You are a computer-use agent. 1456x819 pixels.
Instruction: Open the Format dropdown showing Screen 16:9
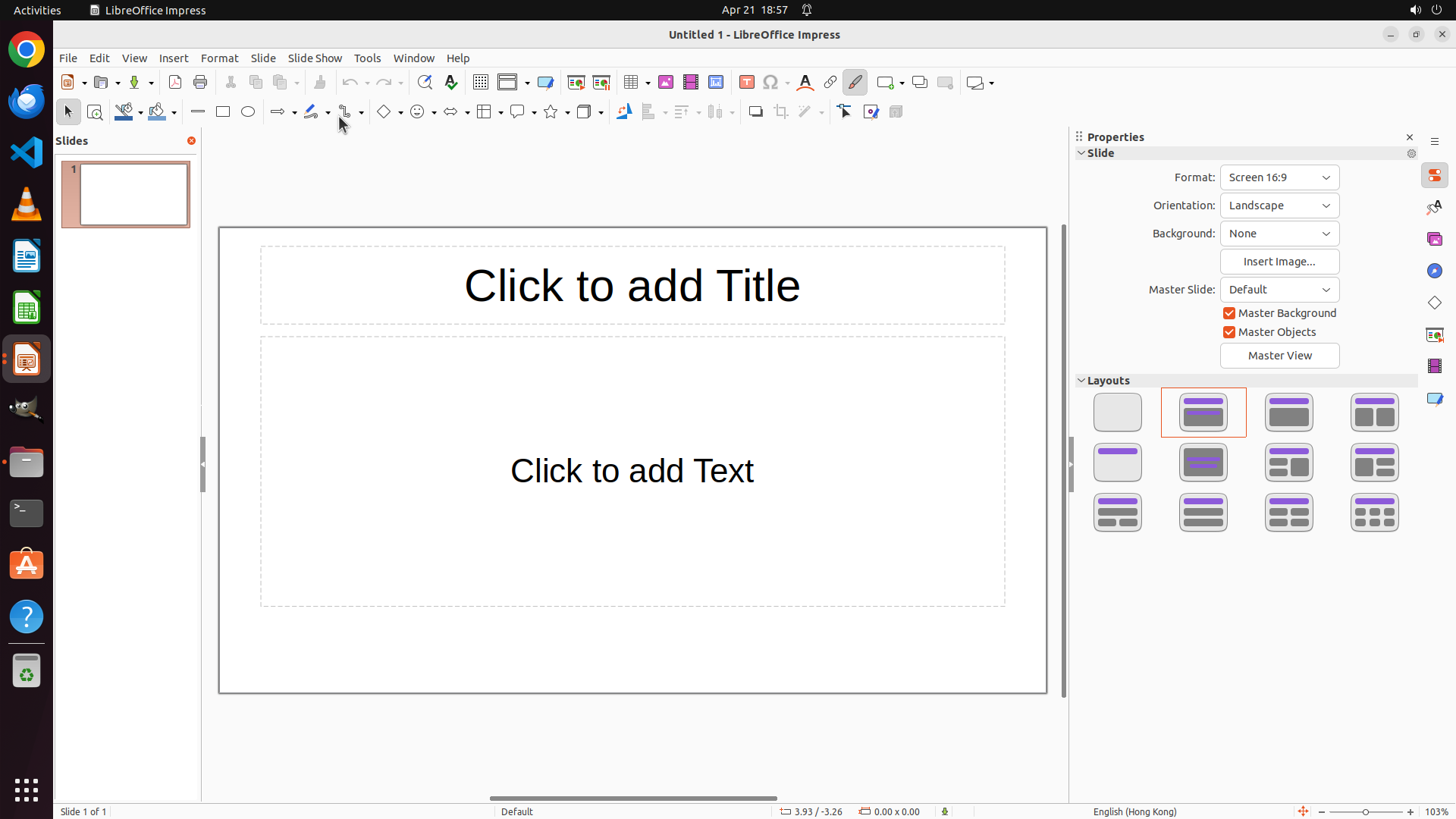coord(1279,177)
